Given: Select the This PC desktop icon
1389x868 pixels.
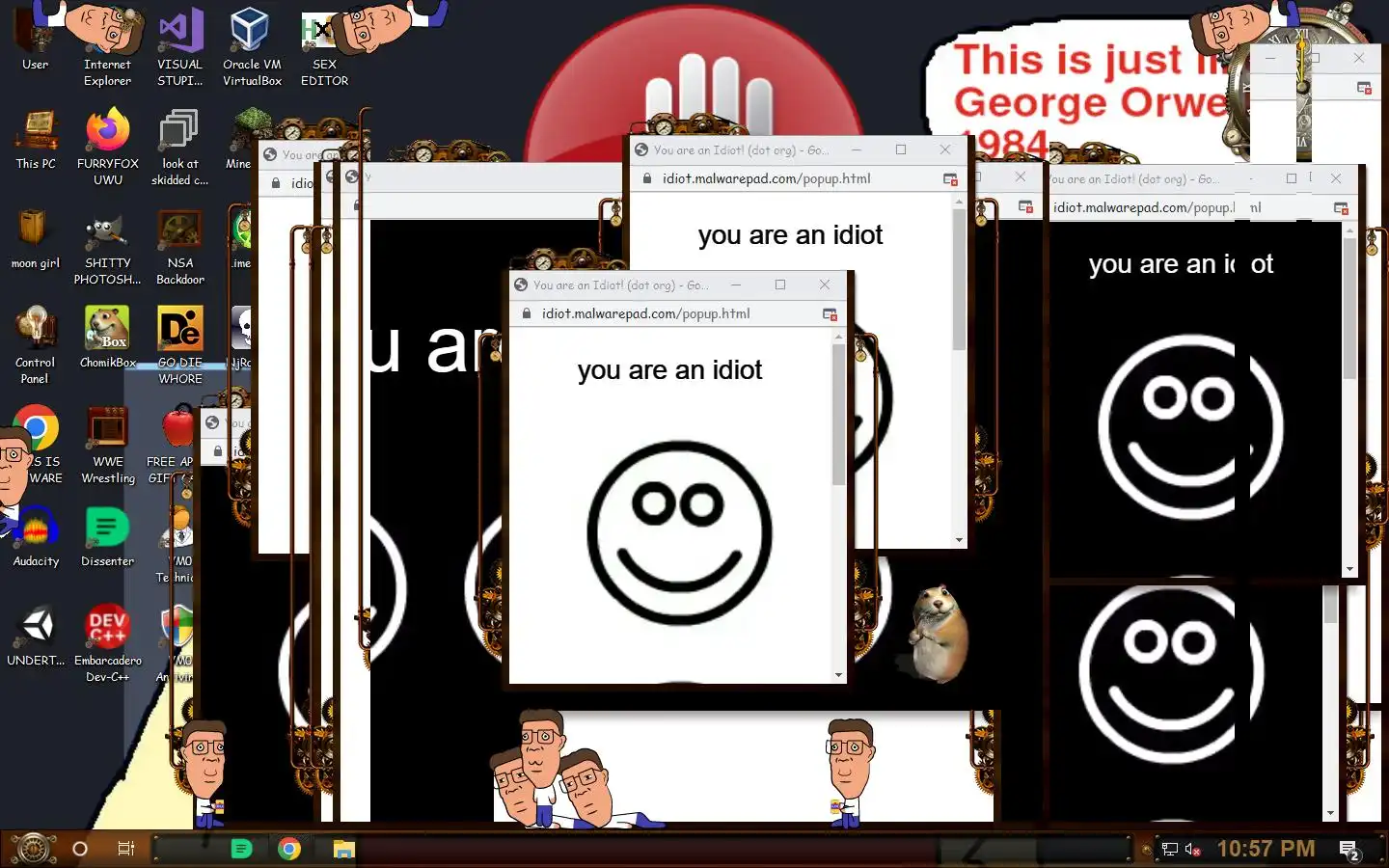Looking at the screenshot, I should click(36, 140).
